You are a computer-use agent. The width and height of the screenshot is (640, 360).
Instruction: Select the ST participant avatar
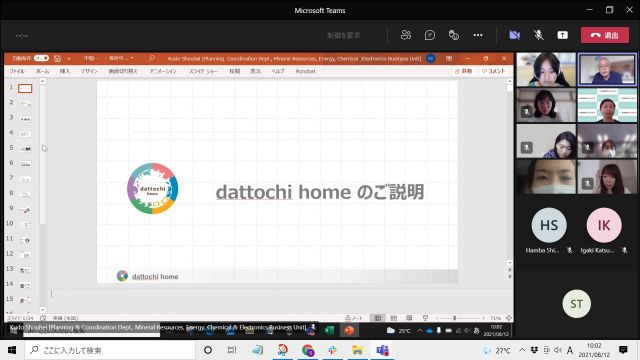(x=576, y=304)
